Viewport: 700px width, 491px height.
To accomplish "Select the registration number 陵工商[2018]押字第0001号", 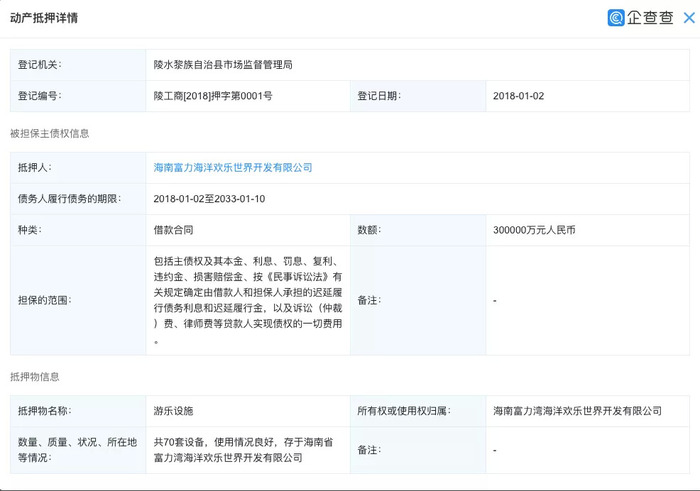I will 213,96.
